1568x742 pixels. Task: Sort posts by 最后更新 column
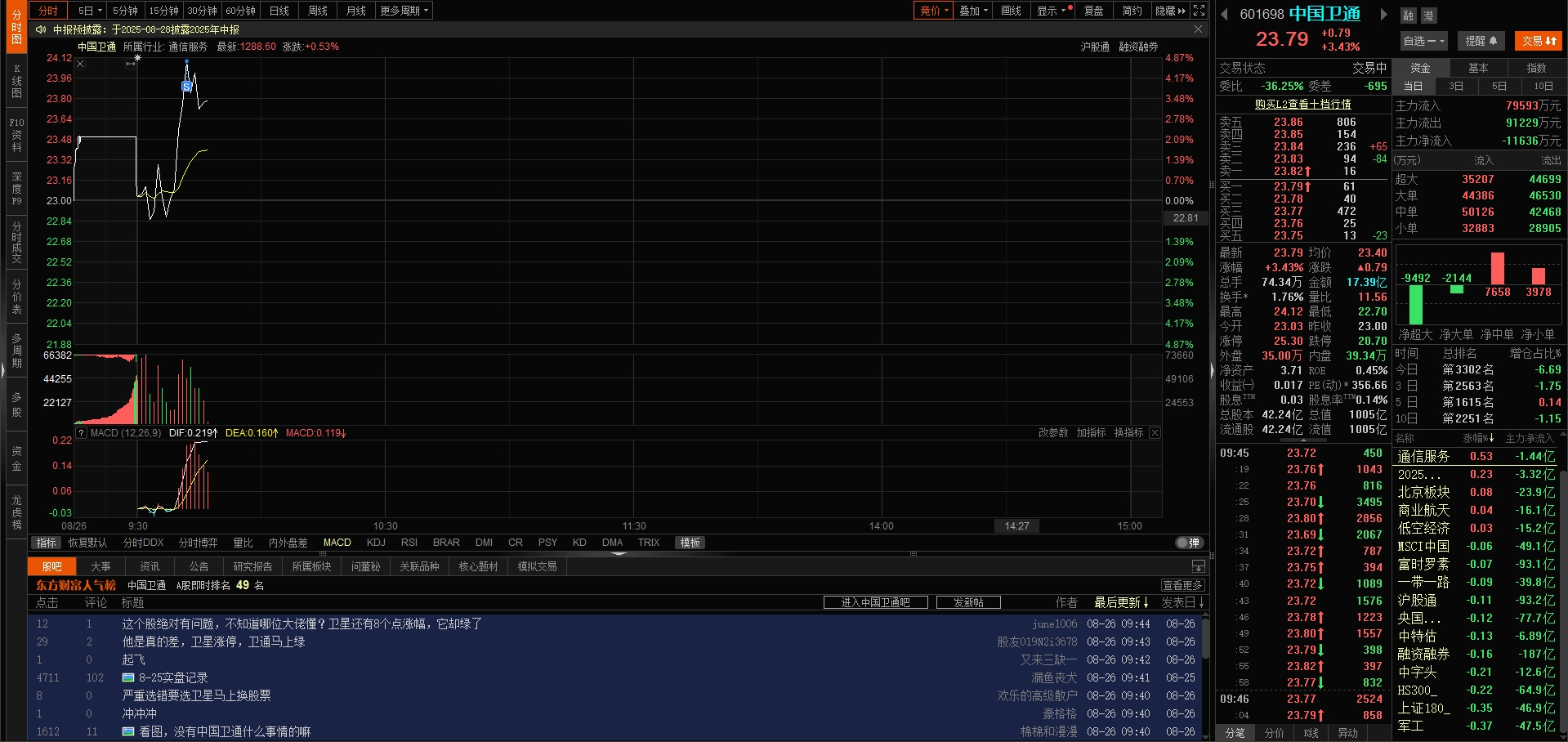click(1121, 602)
